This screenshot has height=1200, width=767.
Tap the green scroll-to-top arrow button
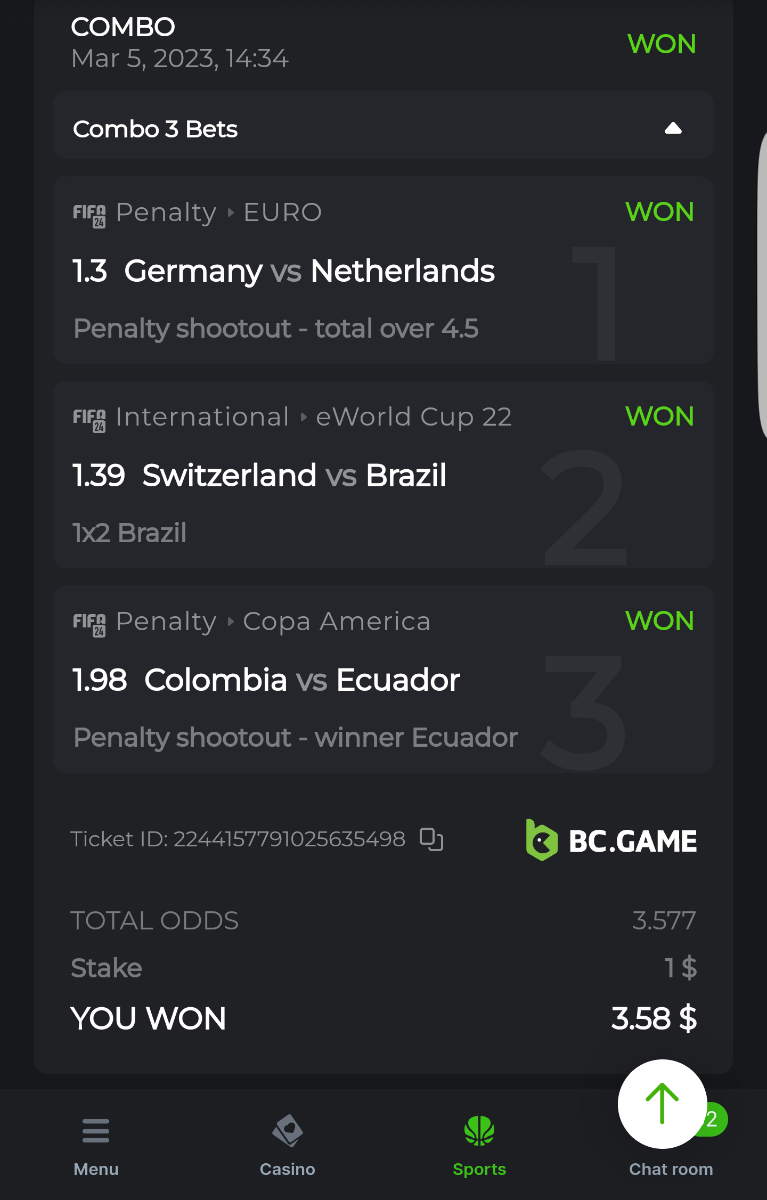coord(662,1103)
